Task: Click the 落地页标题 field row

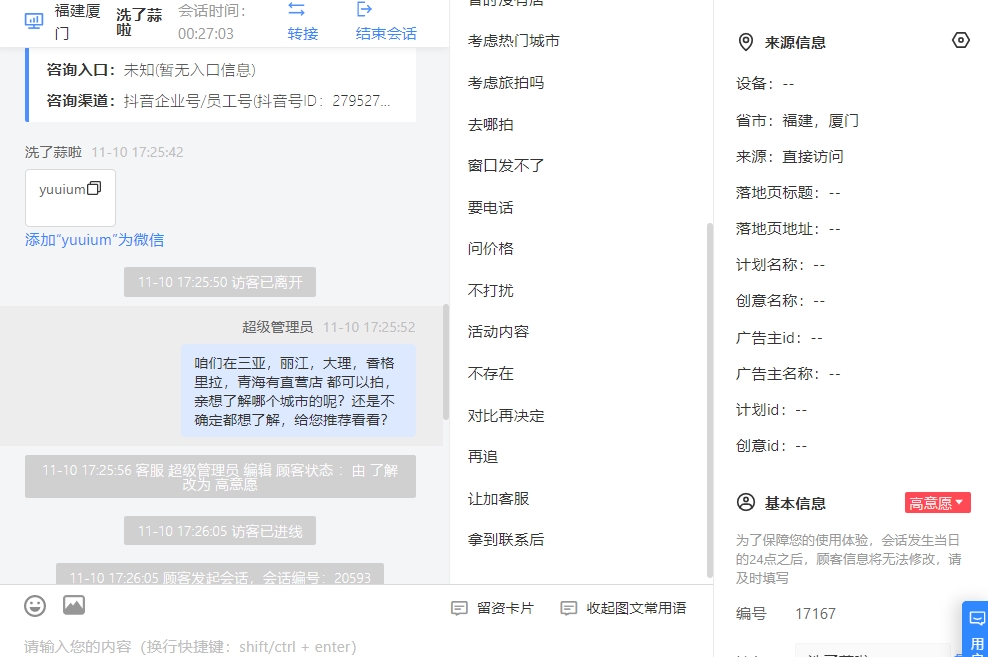Action: (x=788, y=193)
